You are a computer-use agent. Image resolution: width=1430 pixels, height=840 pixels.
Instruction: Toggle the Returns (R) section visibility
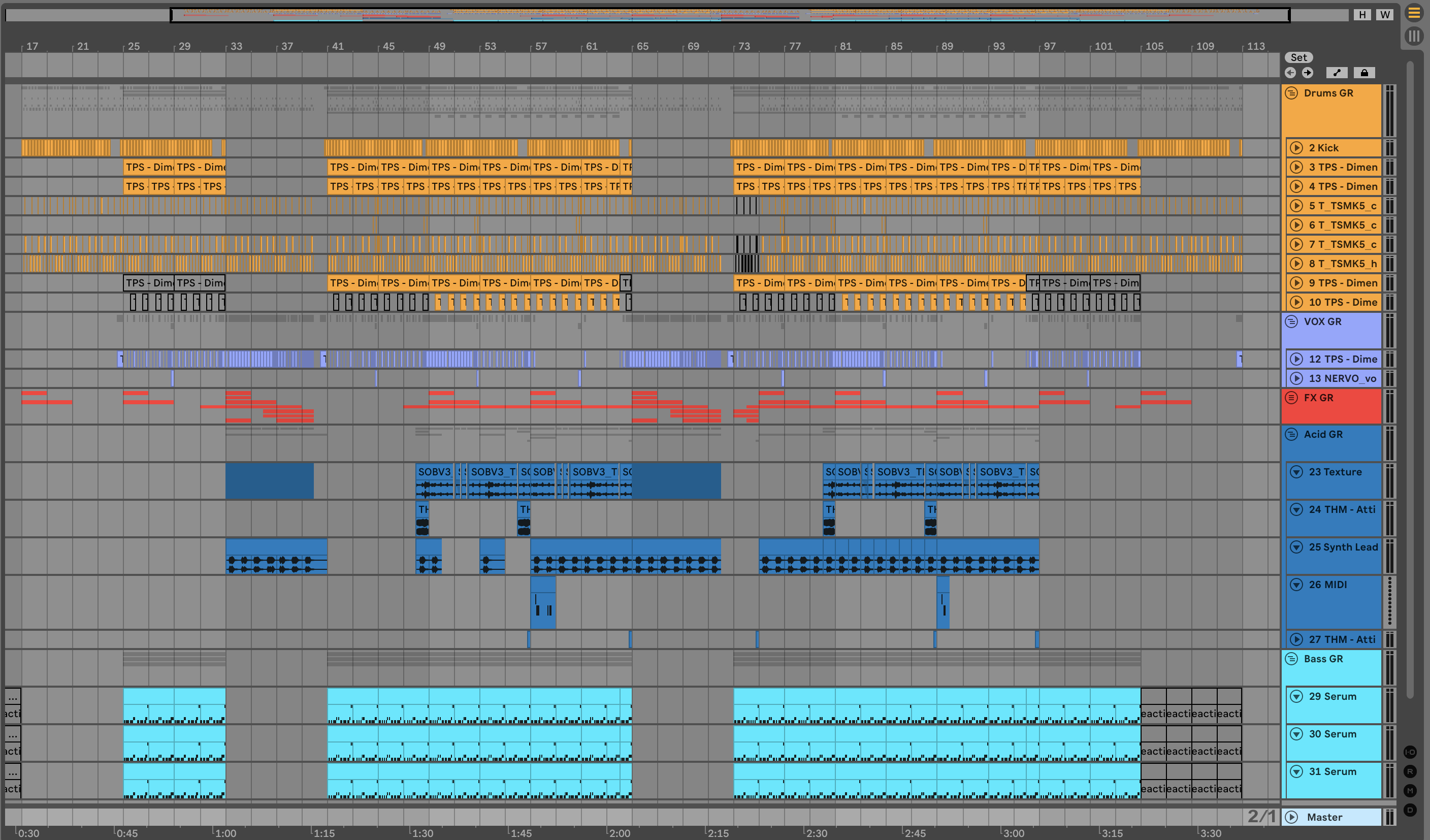click(x=1410, y=771)
